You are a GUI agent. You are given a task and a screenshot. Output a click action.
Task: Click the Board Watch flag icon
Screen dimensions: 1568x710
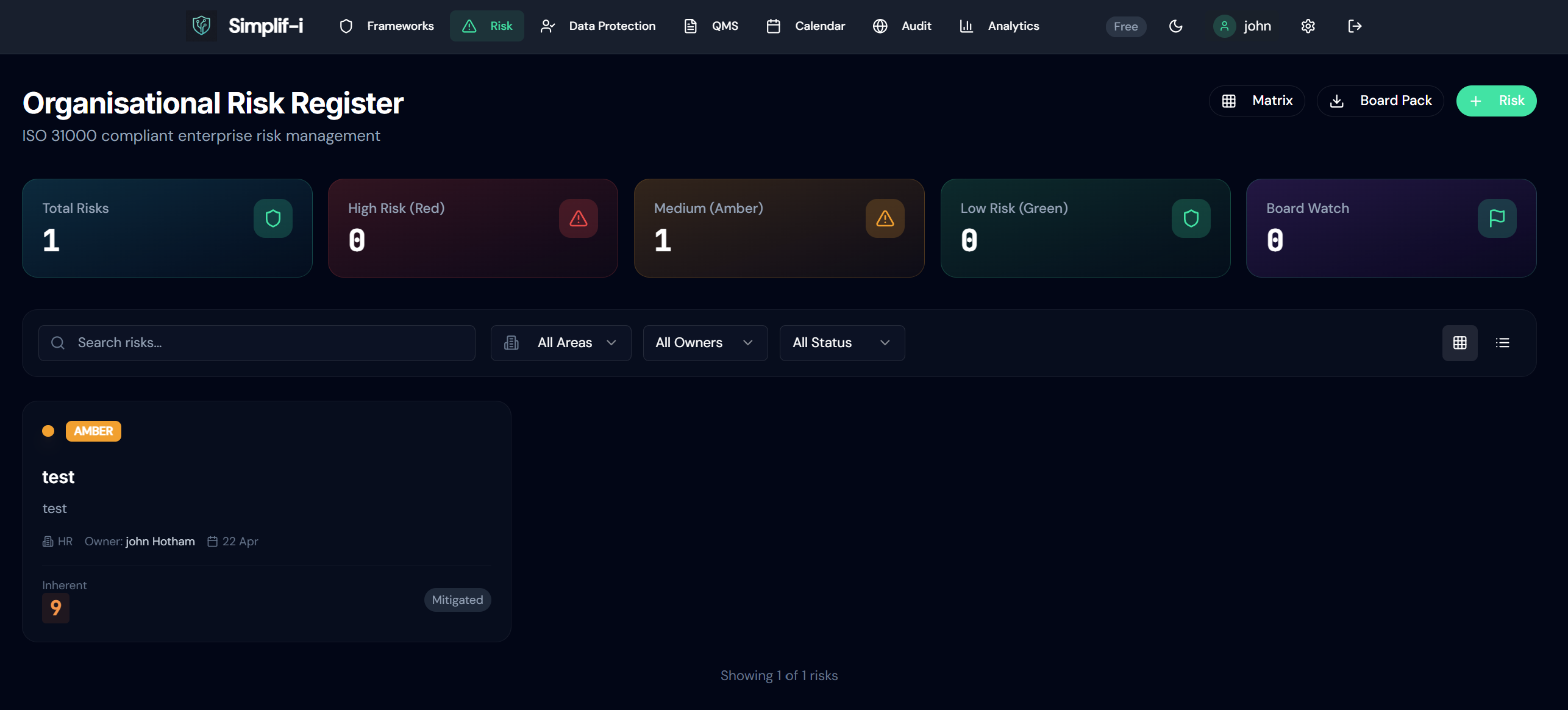click(x=1497, y=218)
